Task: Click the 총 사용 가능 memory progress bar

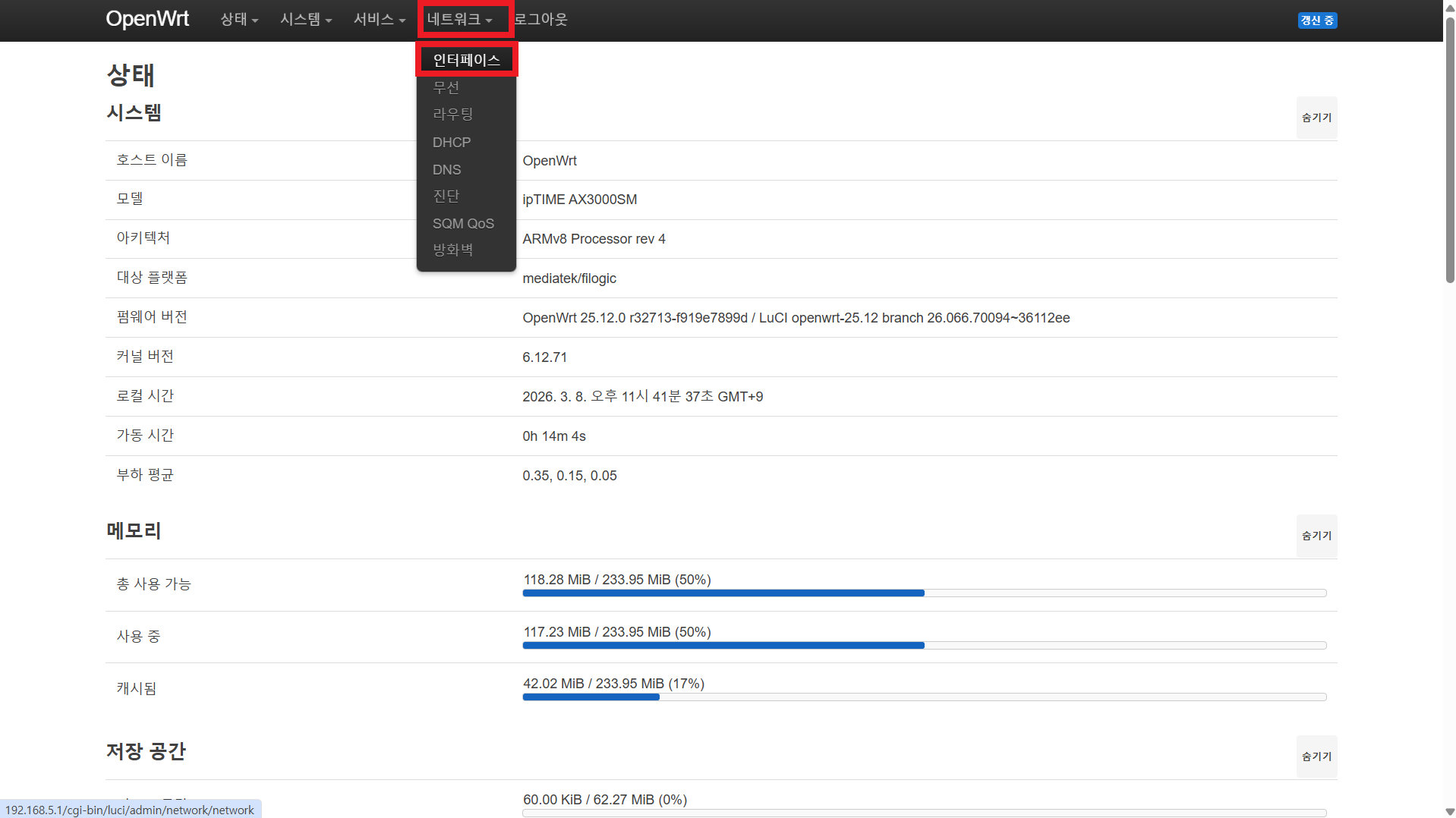Action: coord(924,593)
